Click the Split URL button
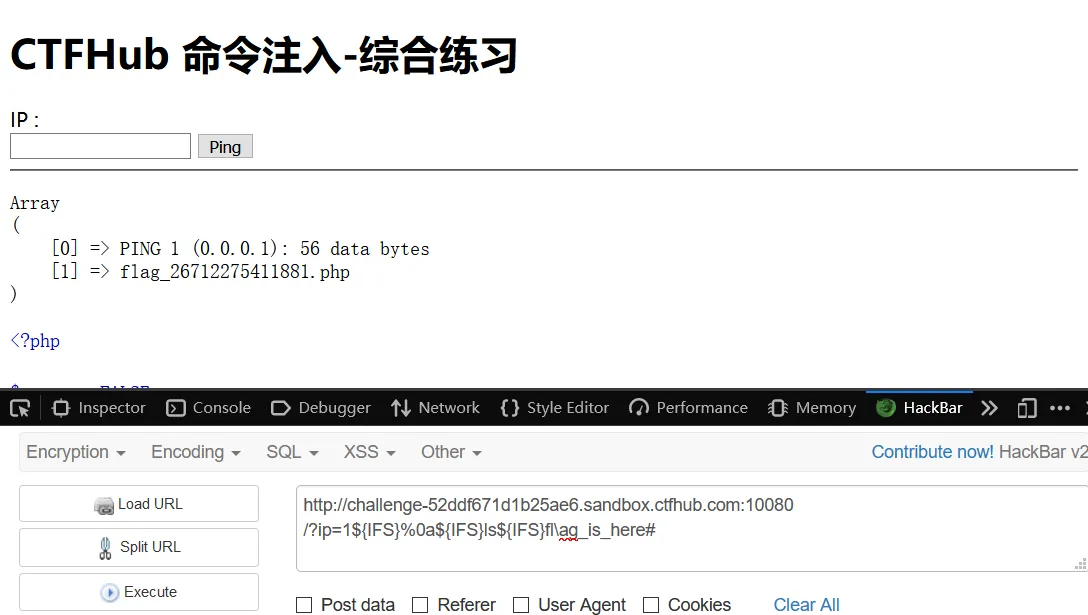Screen dimensions: 1088x615 click(139, 547)
